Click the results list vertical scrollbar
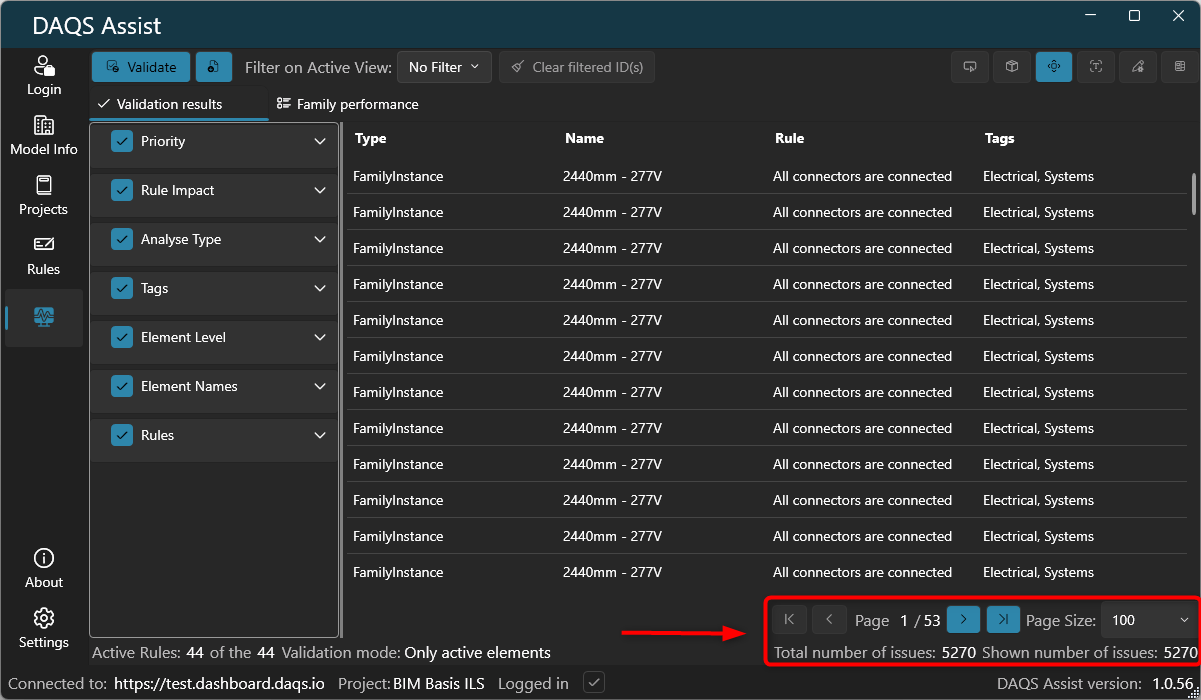Image resolution: width=1201 pixels, height=700 pixels. point(1193,193)
